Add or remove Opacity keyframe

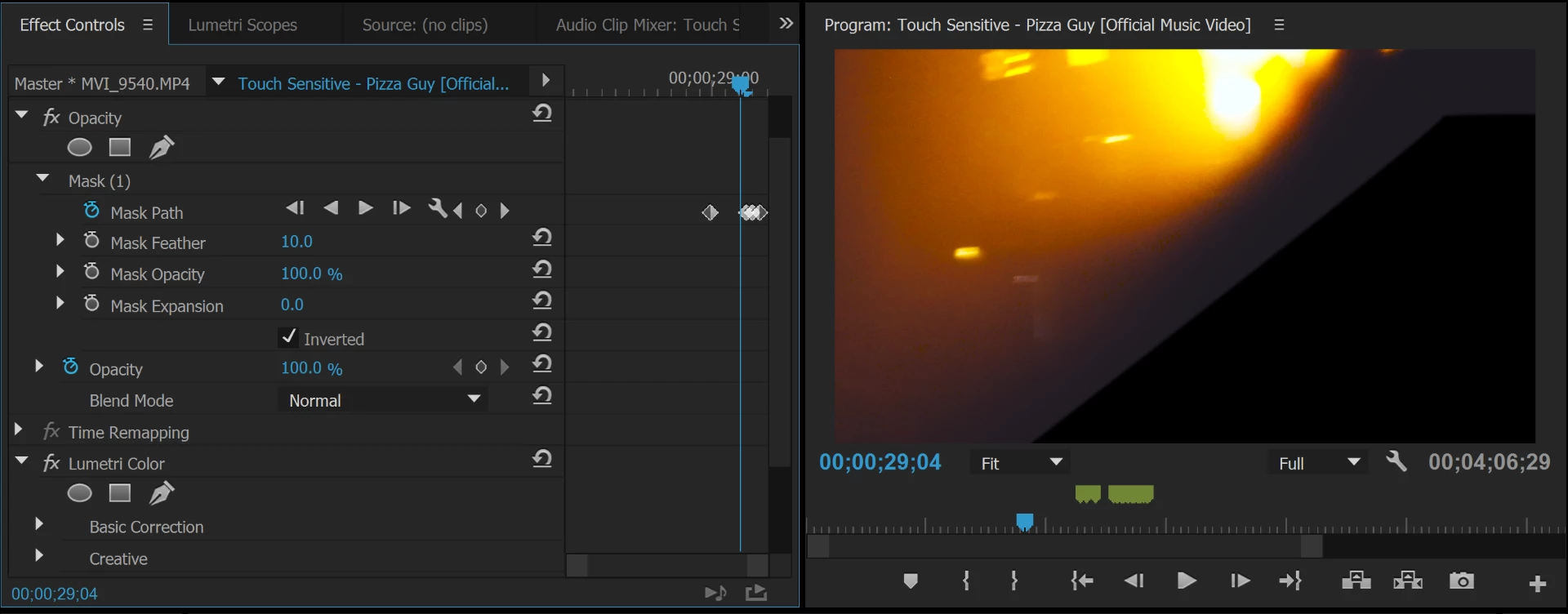481,368
